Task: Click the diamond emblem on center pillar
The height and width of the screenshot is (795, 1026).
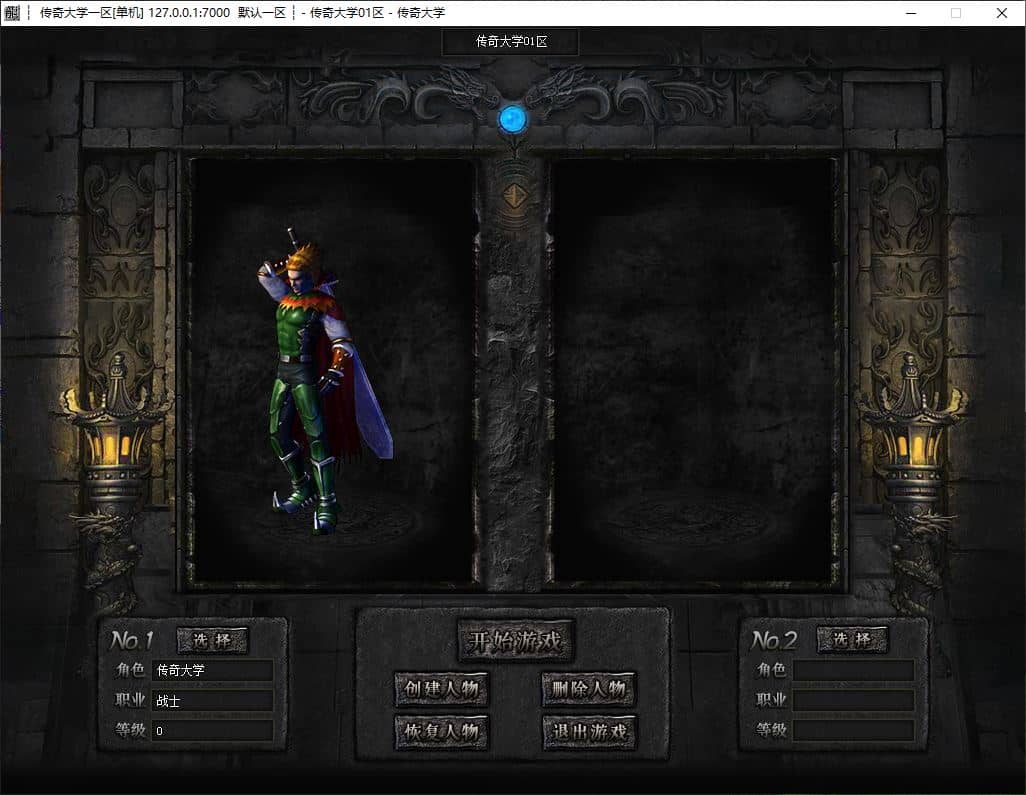Action: pos(514,196)
